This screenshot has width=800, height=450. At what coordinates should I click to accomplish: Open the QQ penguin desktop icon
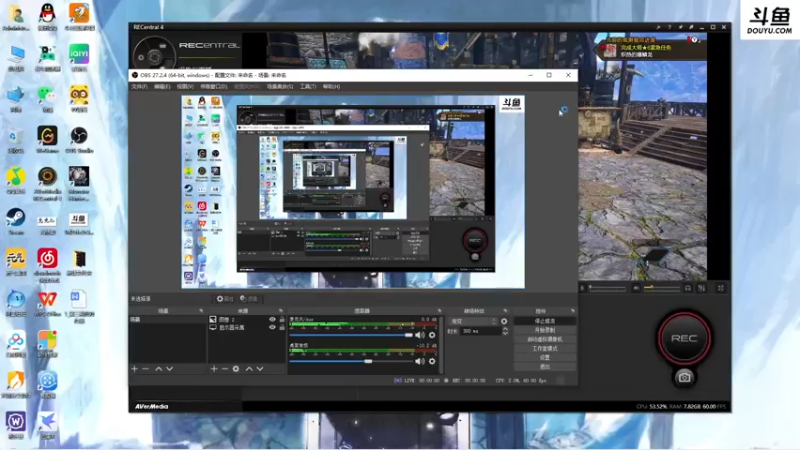click(x=47, y=16)
